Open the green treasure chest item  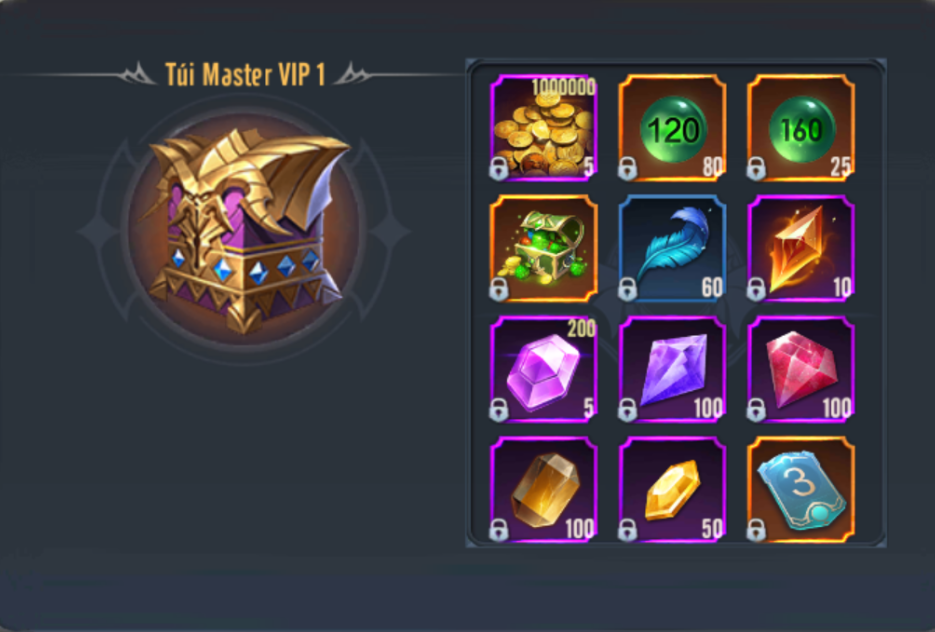click(543, 248)
